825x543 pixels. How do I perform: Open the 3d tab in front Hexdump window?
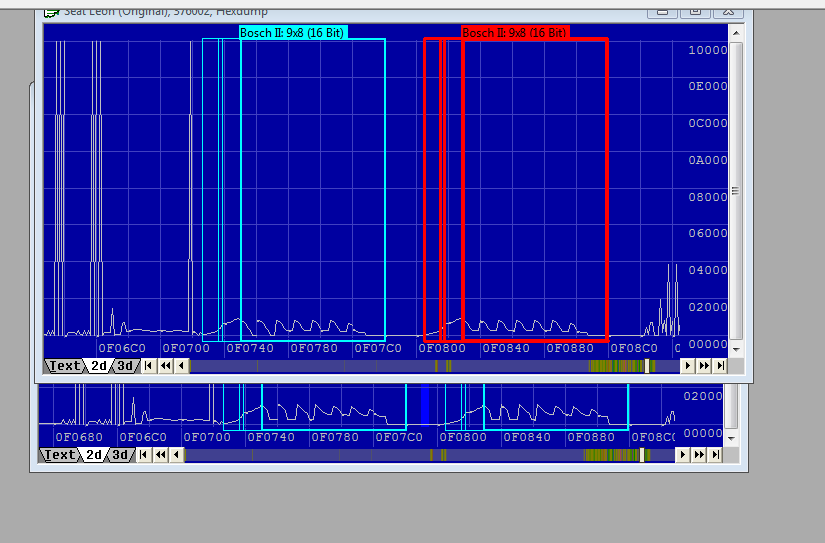[125, 366]
